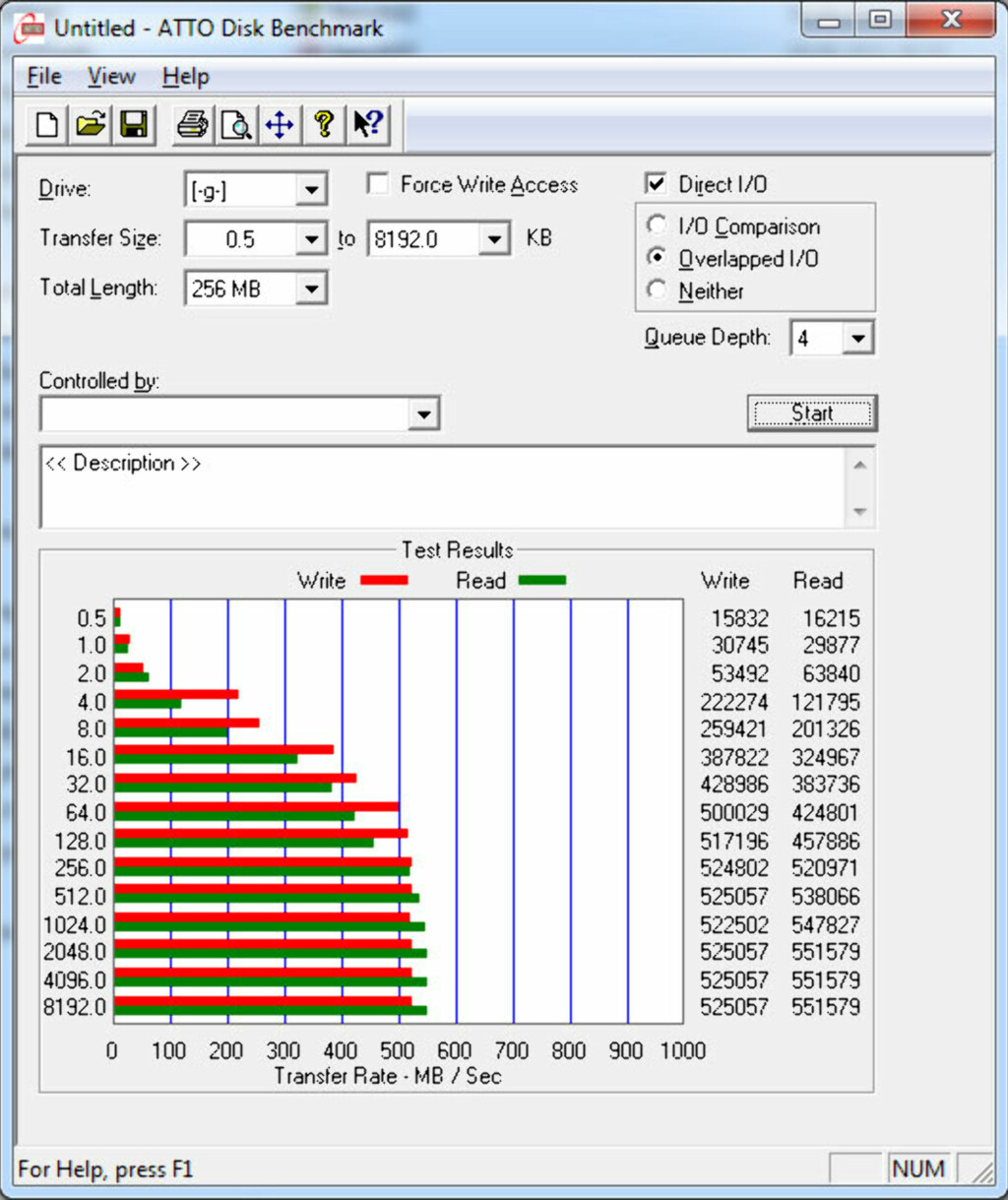This screenshot has height=1200, width=1008.
Task: Click the red Write legend swatch
Action: click(x=384, y=581)
